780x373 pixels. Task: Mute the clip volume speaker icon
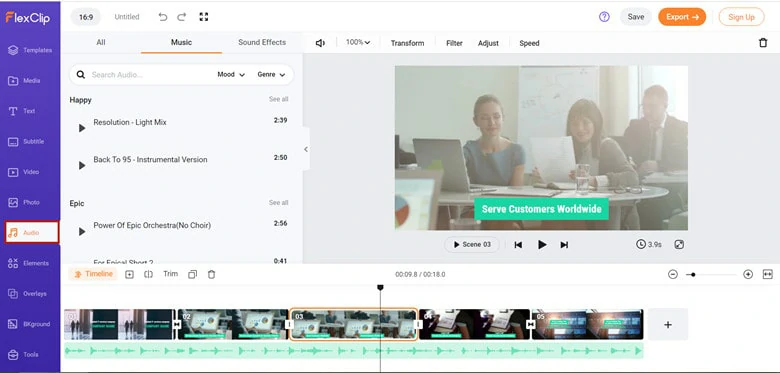[x=320, y=43]
